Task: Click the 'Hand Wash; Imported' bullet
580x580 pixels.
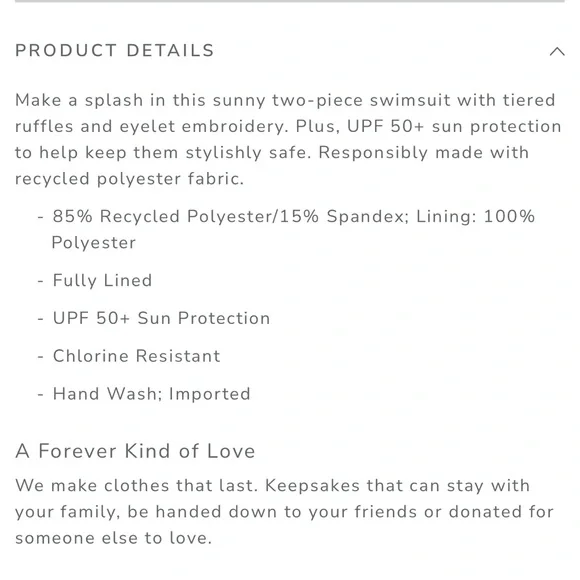Action: (x=152, y=394)
